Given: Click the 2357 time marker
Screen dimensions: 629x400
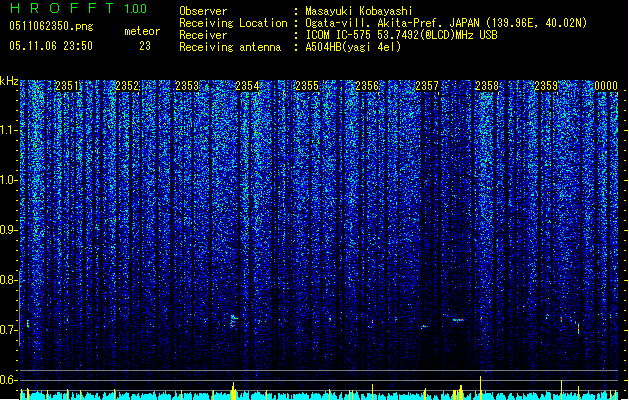Looking at the screenshot, I should point(427,86).
